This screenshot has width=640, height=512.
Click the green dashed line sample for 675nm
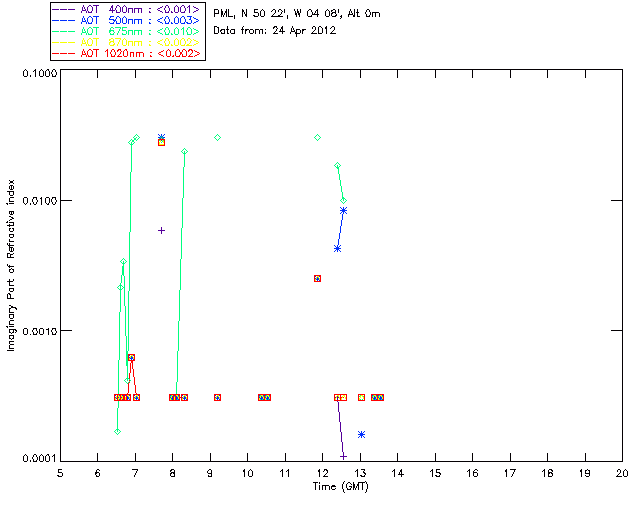(63, 31)
